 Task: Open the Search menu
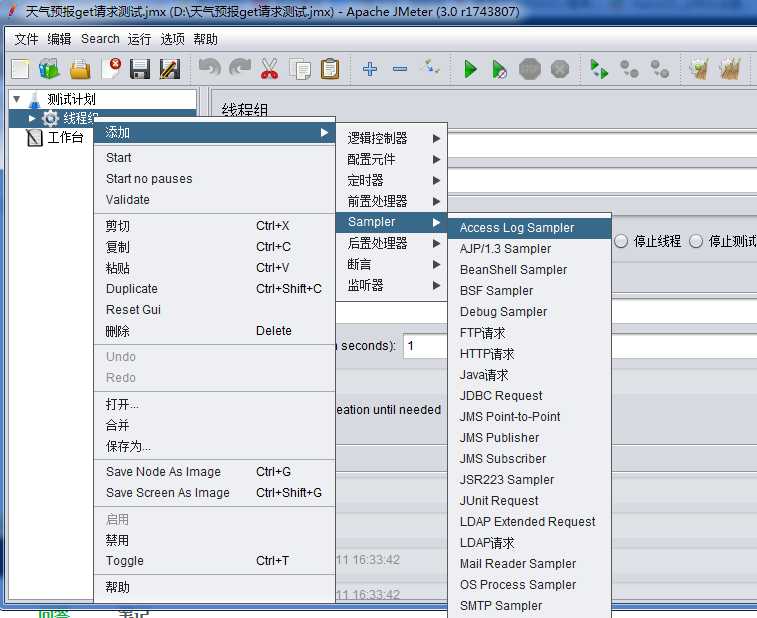point(100,39)
